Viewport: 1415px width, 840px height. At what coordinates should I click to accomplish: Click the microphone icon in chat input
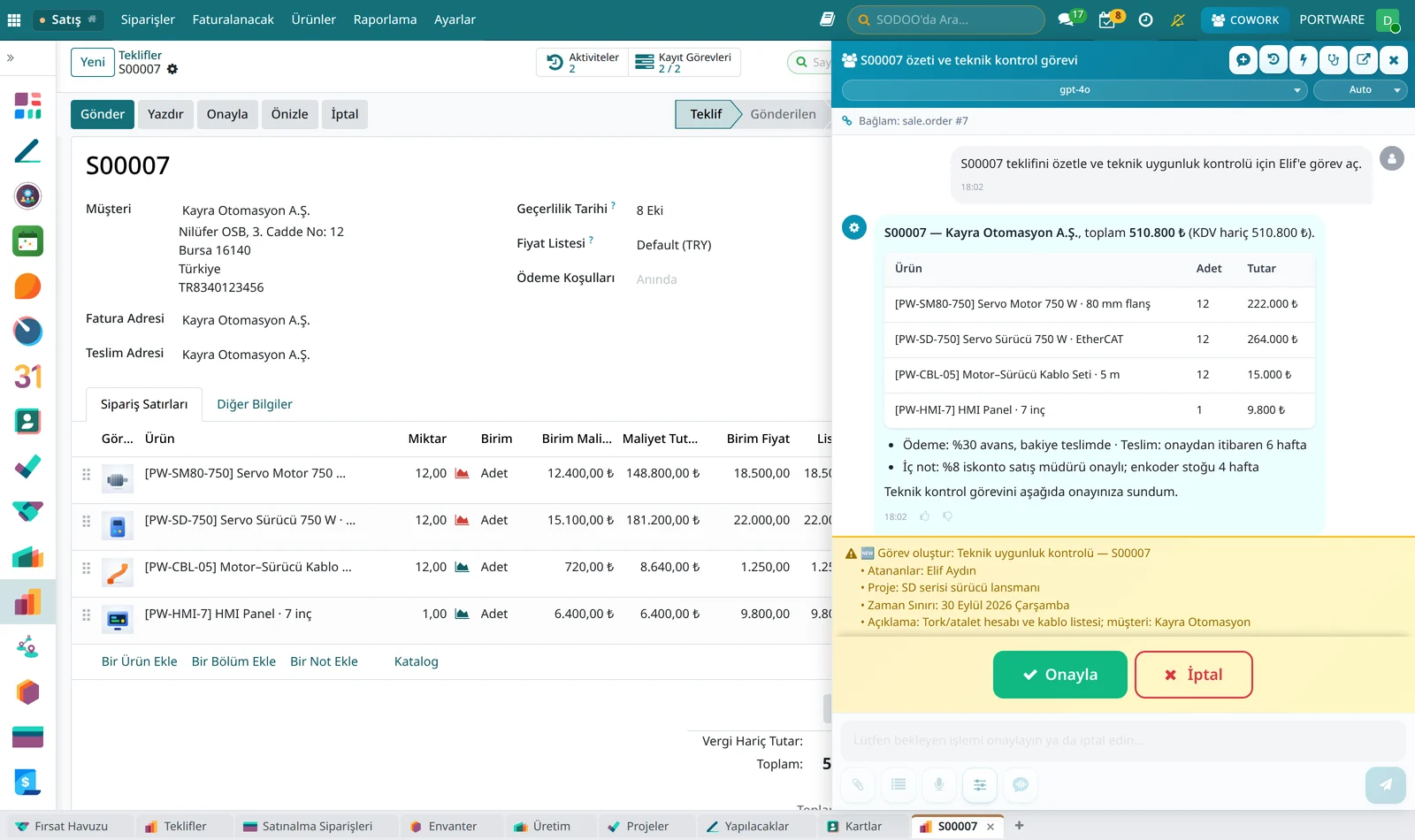[939, 784]
